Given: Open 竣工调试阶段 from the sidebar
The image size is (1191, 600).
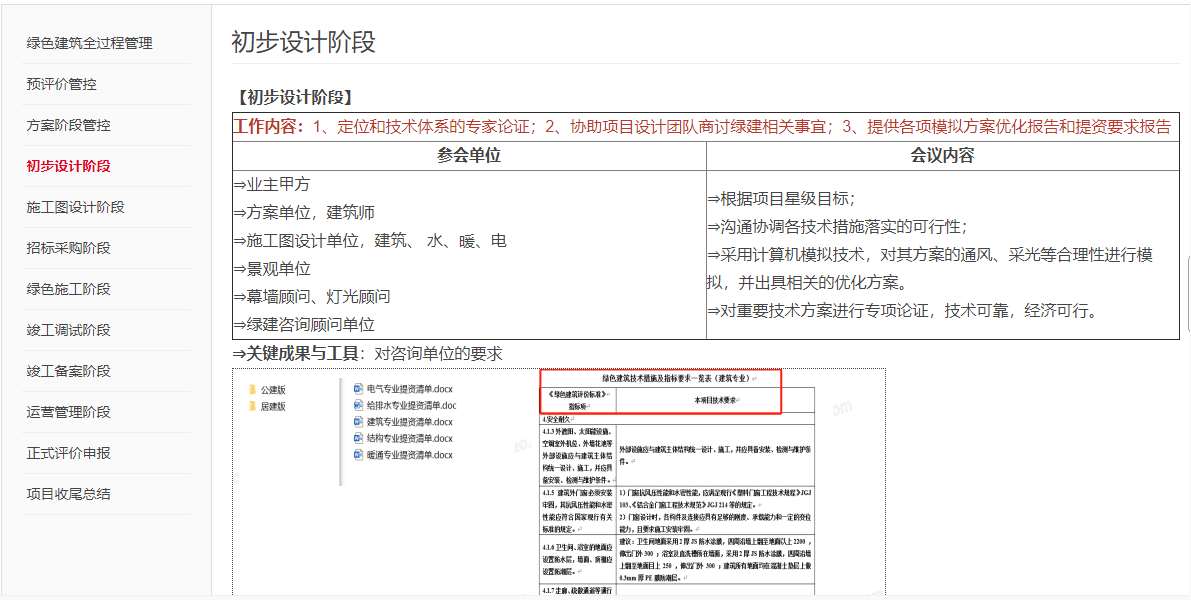Looking at the screenshot, I should tap(68, 330).
